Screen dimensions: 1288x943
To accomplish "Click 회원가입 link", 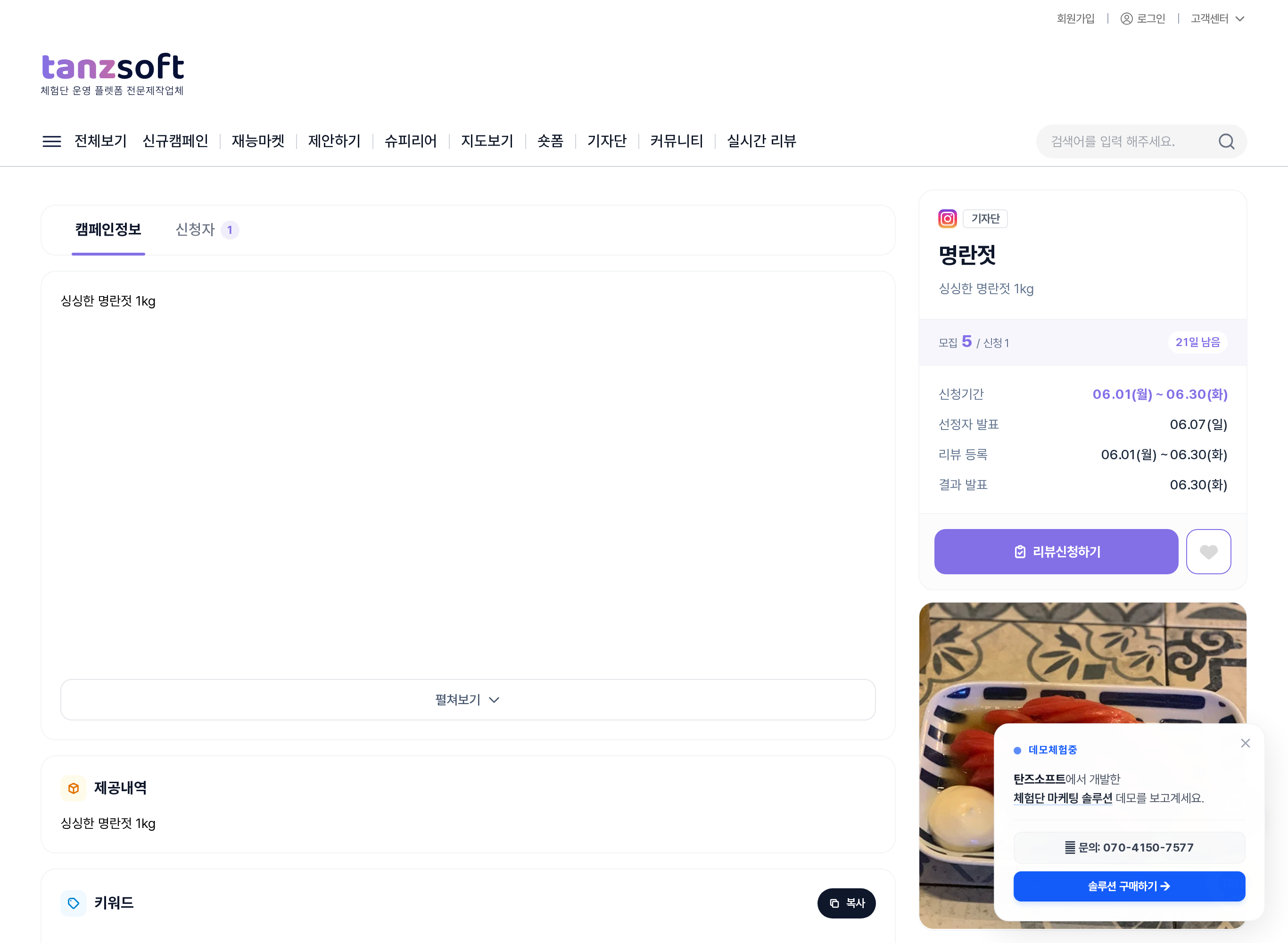I will [1076, 19].
